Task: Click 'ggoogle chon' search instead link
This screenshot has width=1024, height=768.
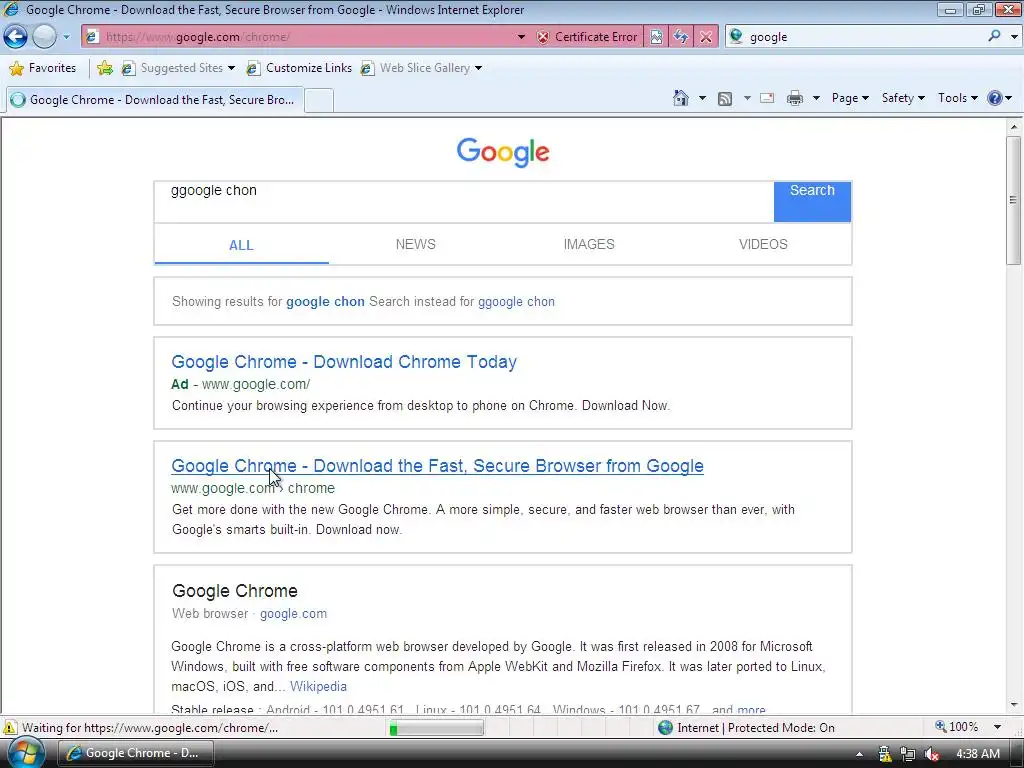Action: [x=516, y=302]
